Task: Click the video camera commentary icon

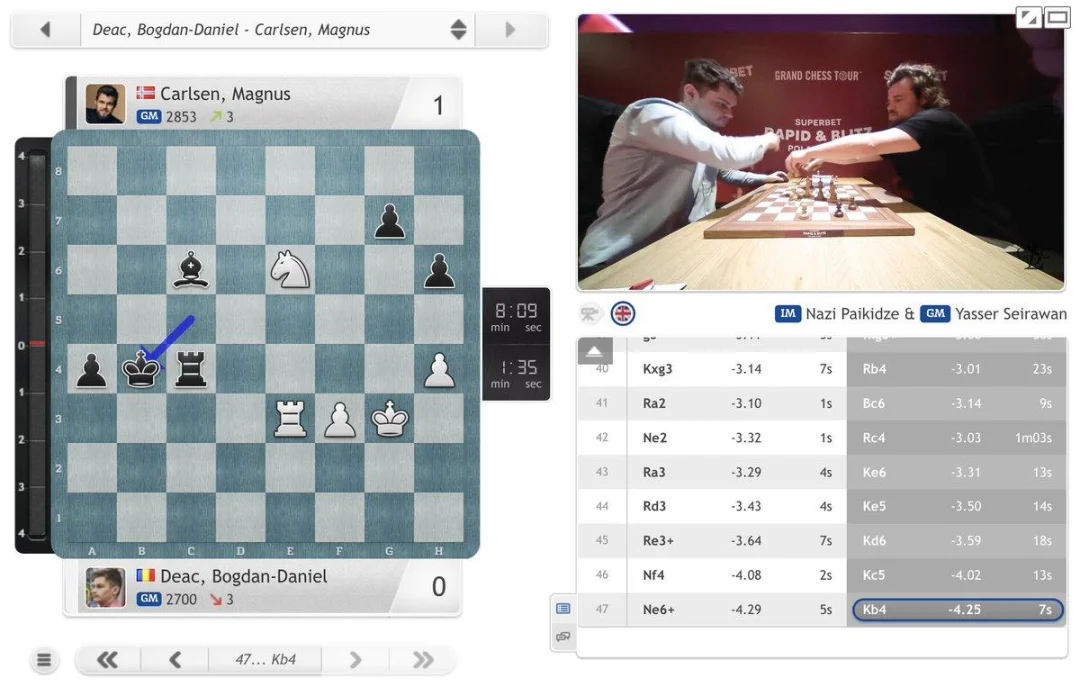Action: 589,314
